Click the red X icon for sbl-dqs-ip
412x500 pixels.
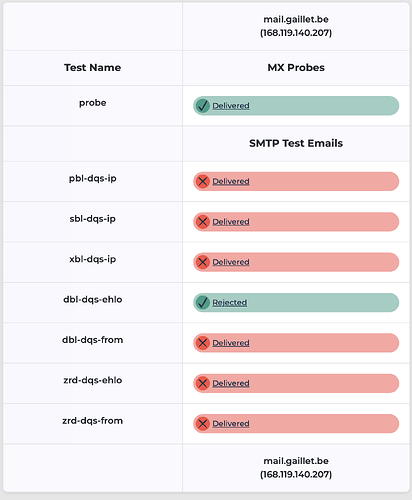[202, 222]
